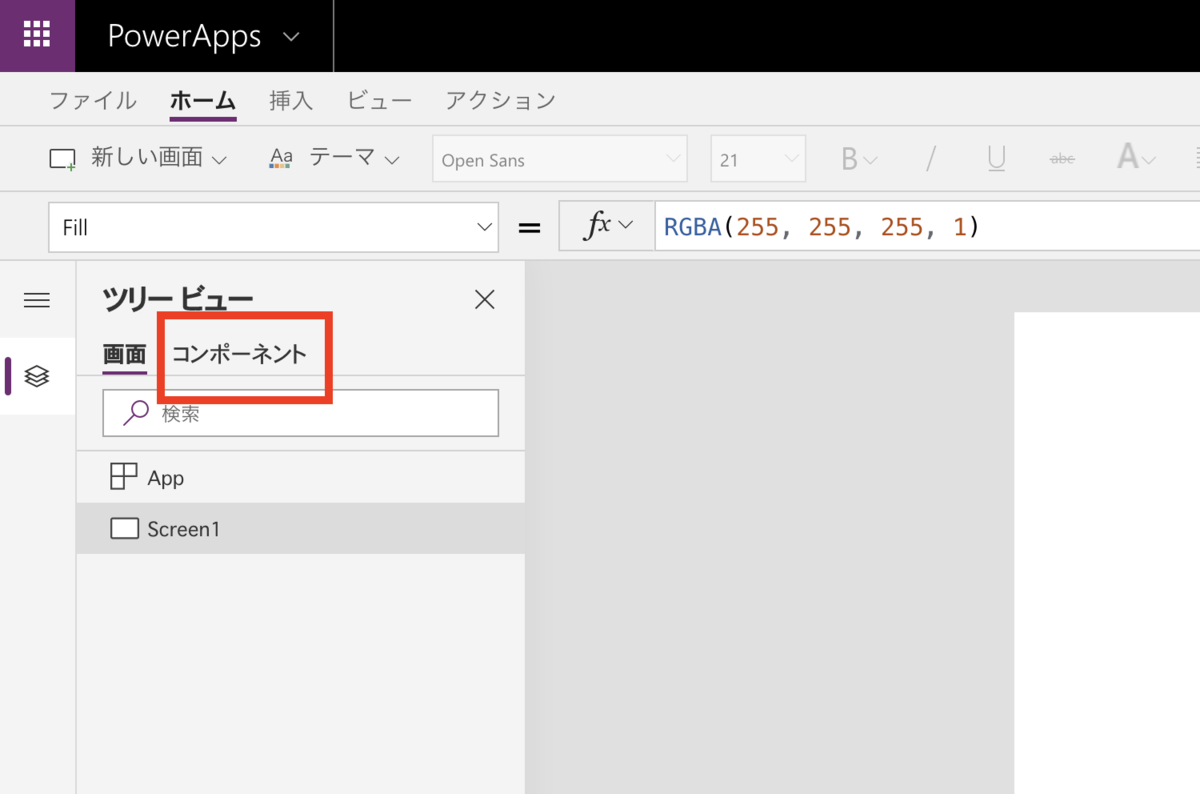
Task: Toggle strikethrough abc formatting
Action: 1062,159
